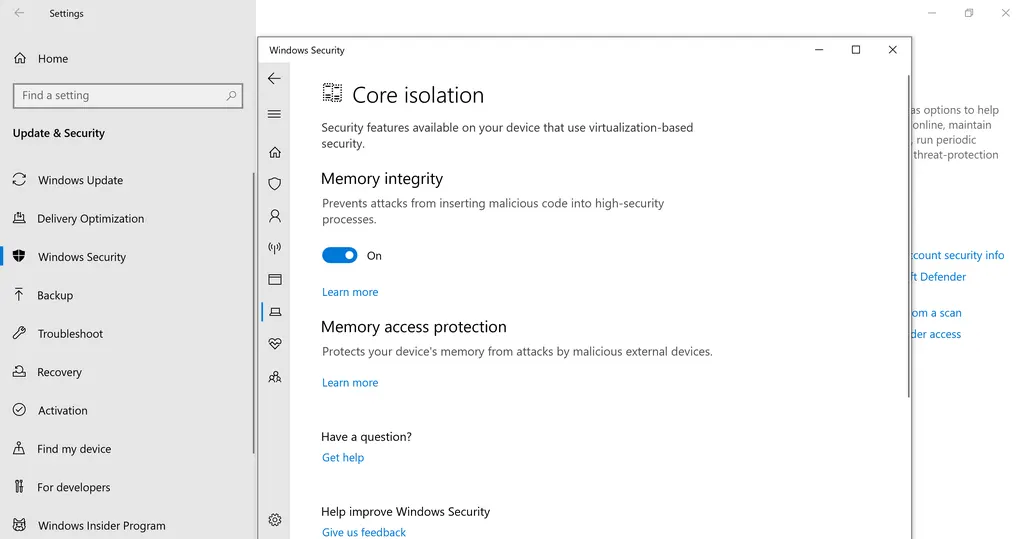The image size is (1024, 539).
Task: Select Find my device in Settings
Action: [x=74, y=449]
